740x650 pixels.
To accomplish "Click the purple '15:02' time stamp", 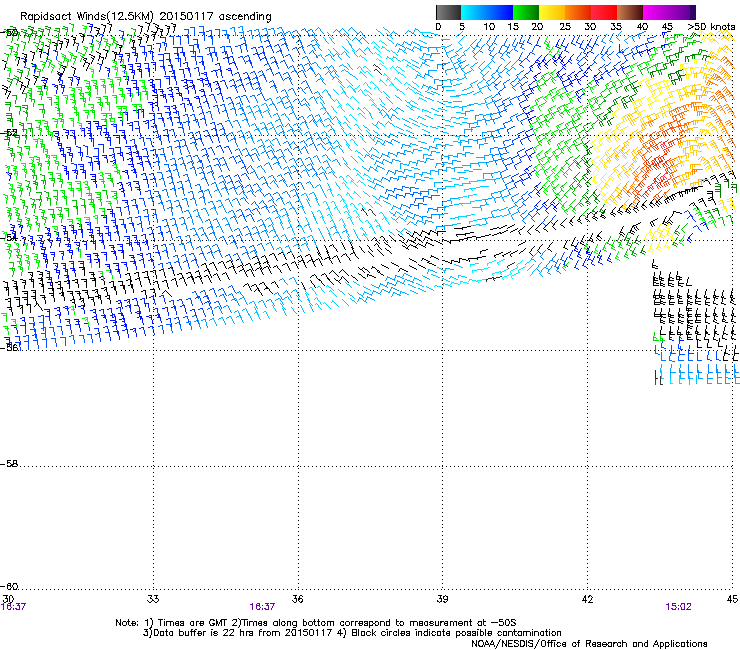I will (x=678, y=607).
